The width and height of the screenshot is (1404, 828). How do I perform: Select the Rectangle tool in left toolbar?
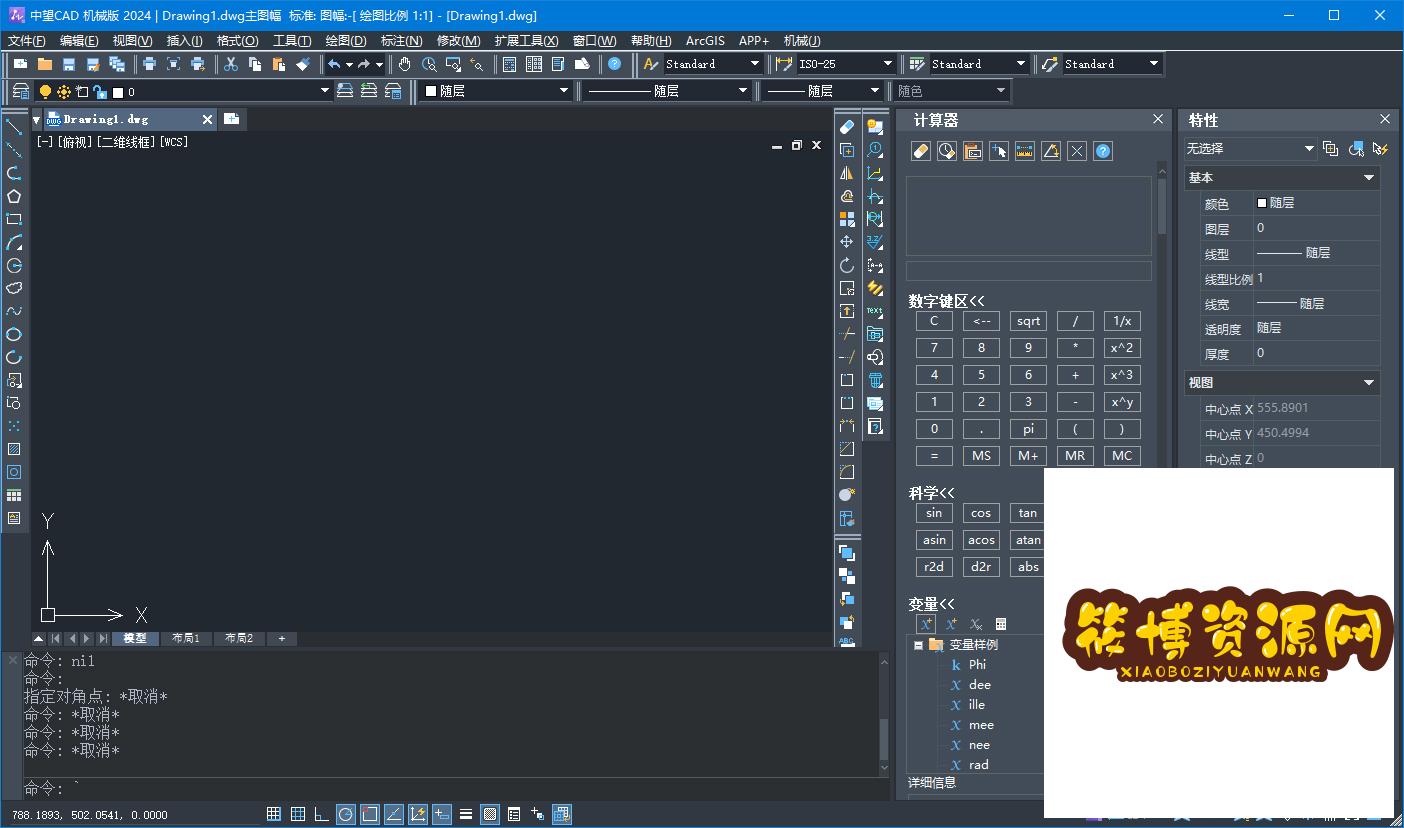(14, 219)
